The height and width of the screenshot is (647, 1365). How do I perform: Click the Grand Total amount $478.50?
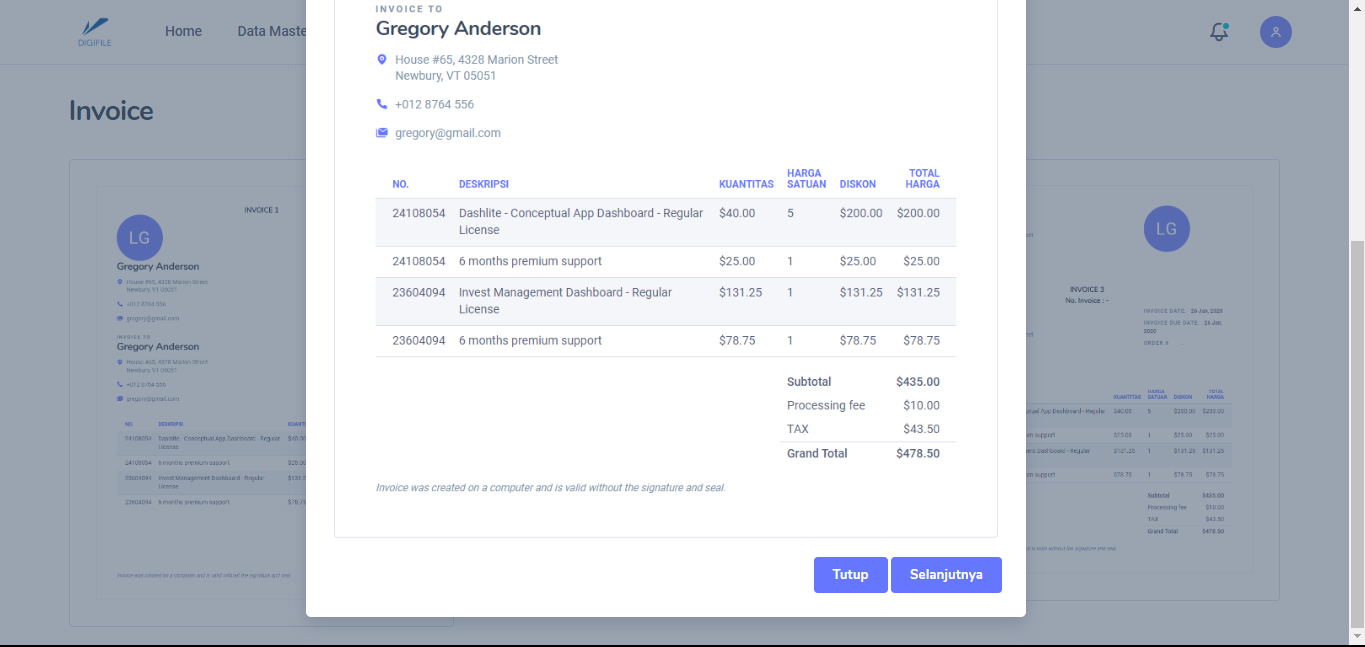click(x=917, y=454)
